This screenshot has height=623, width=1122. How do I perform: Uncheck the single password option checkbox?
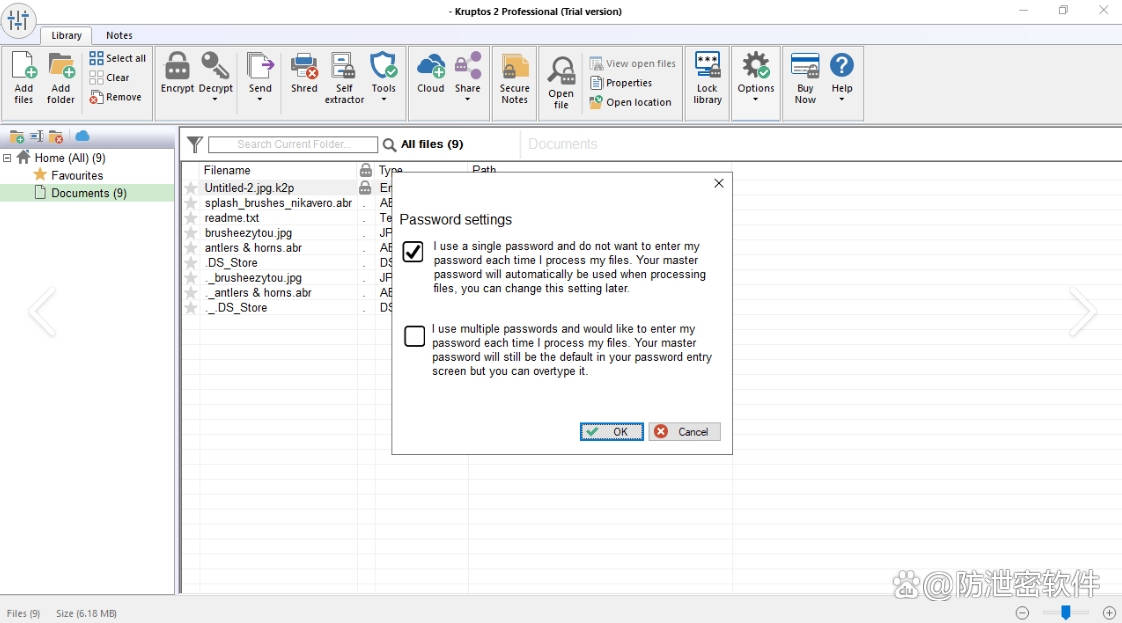pos(413,252)
